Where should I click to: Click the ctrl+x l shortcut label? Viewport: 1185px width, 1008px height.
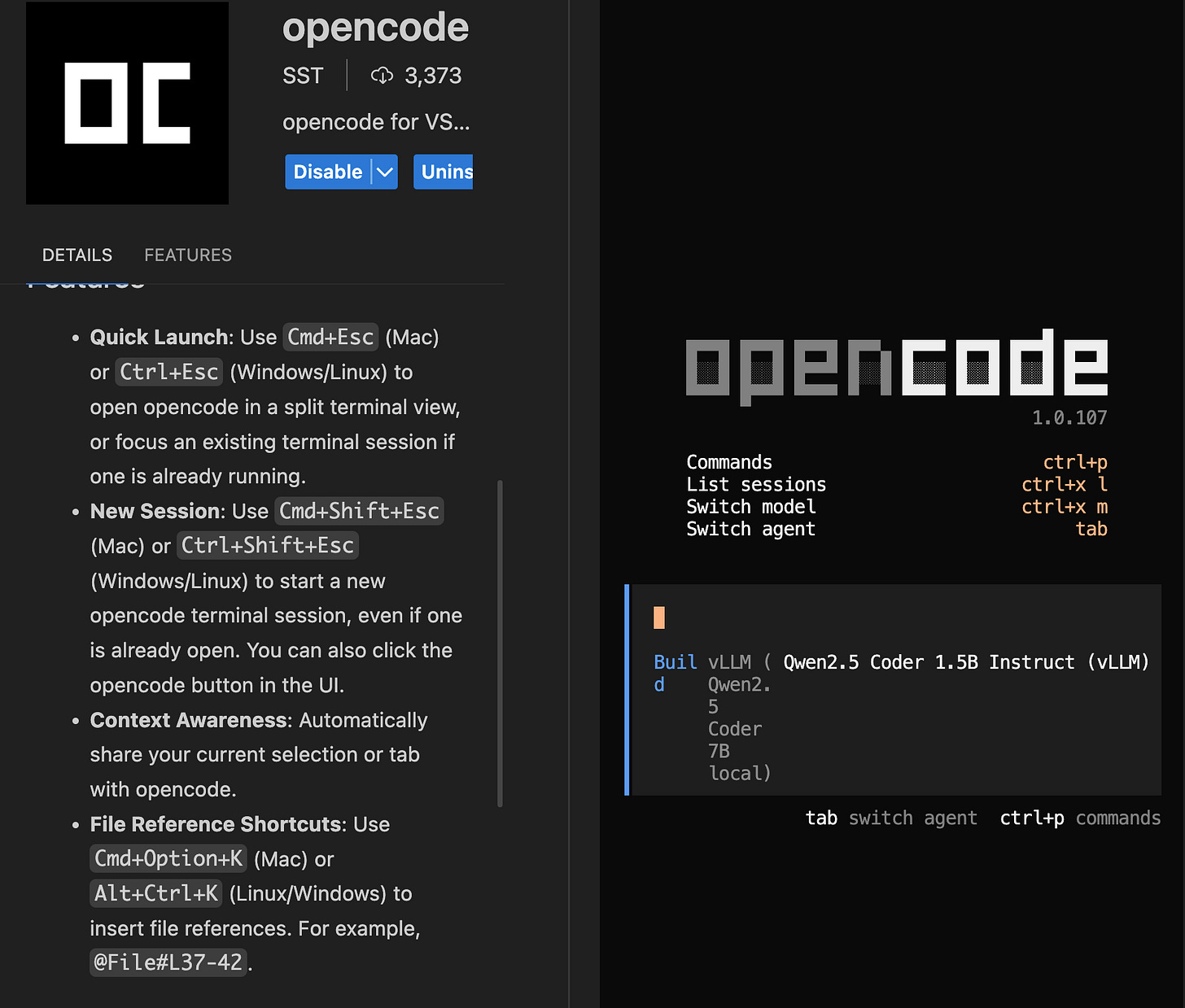coord(1065,484)
